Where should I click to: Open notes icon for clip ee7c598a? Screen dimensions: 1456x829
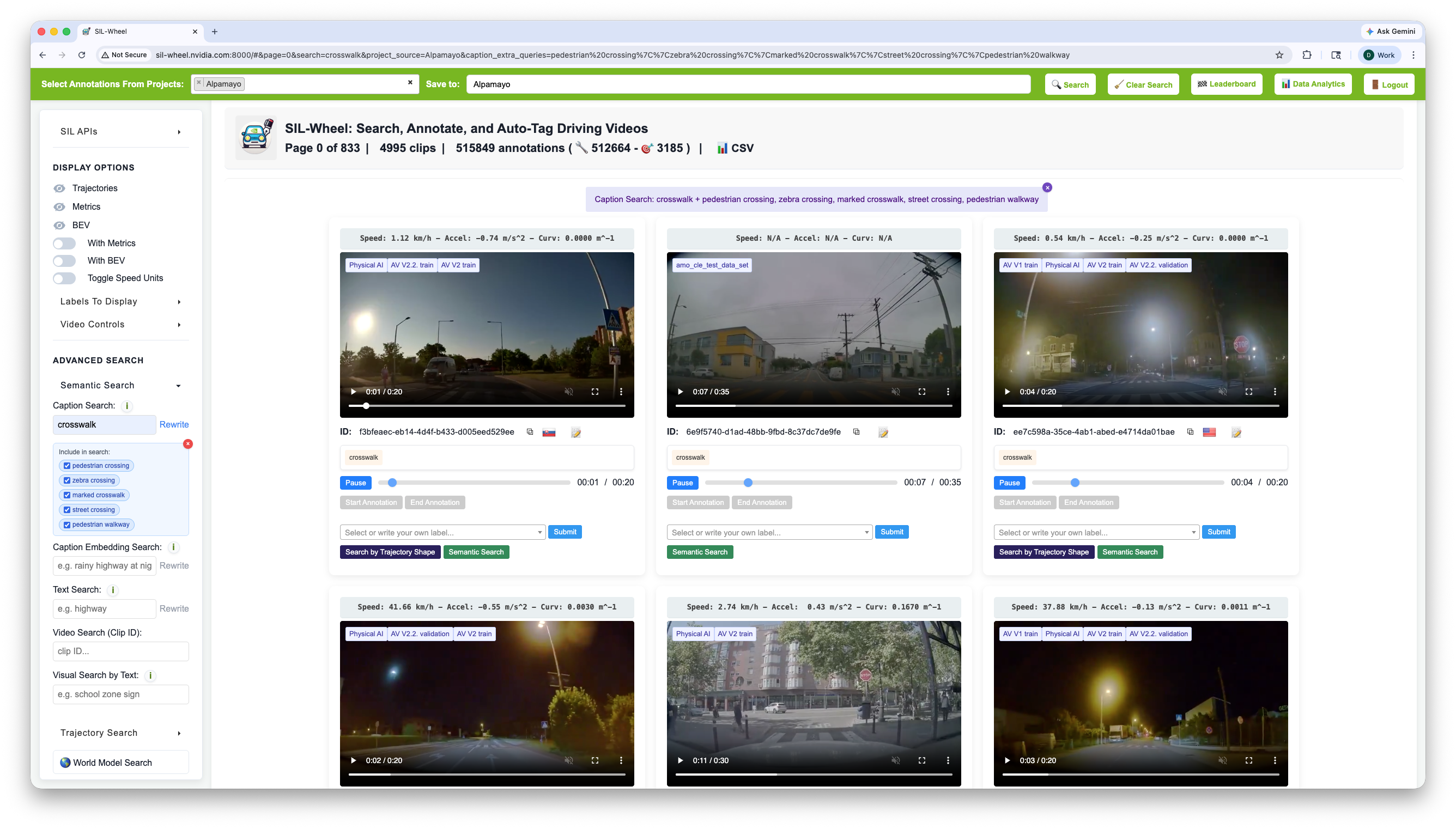tap(1236, 432)
